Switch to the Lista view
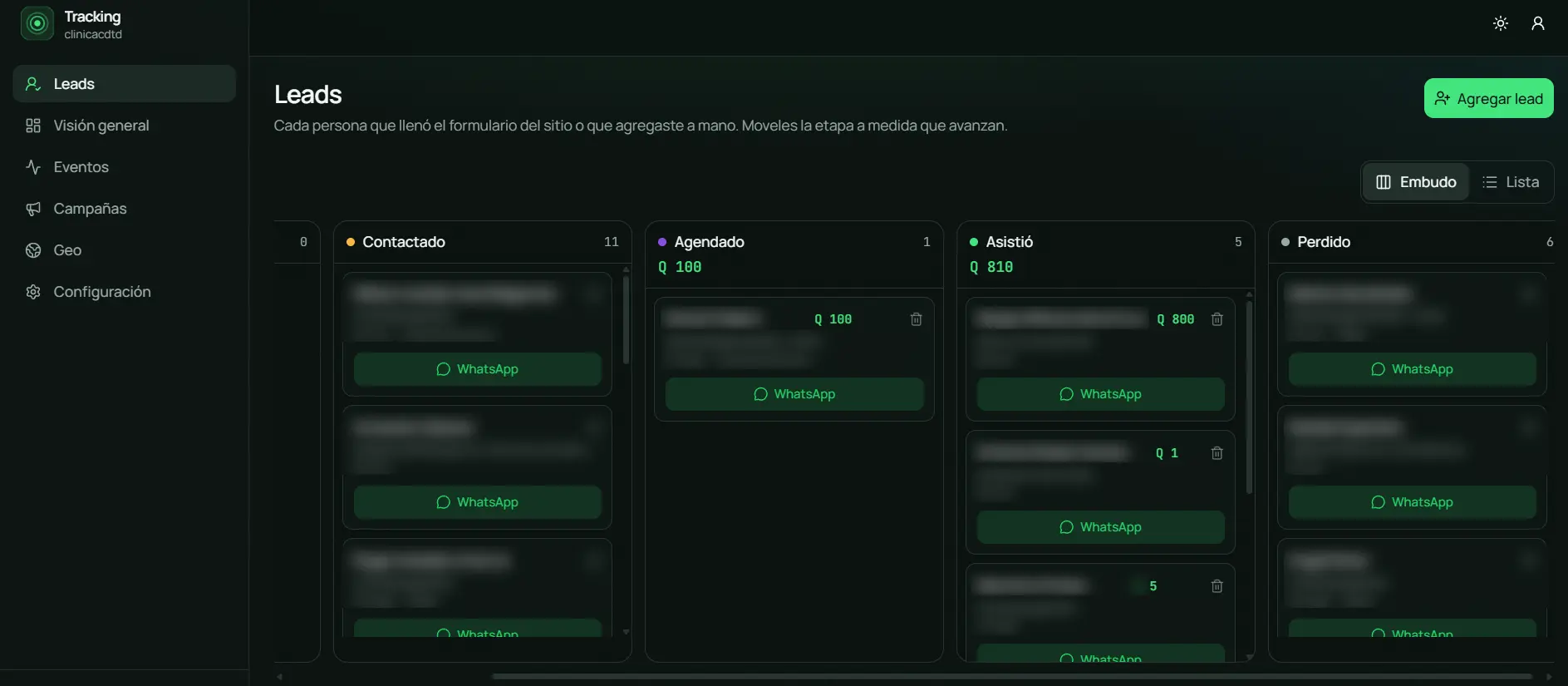The height and width of the screenshot is (686, 1568). 1511,182
